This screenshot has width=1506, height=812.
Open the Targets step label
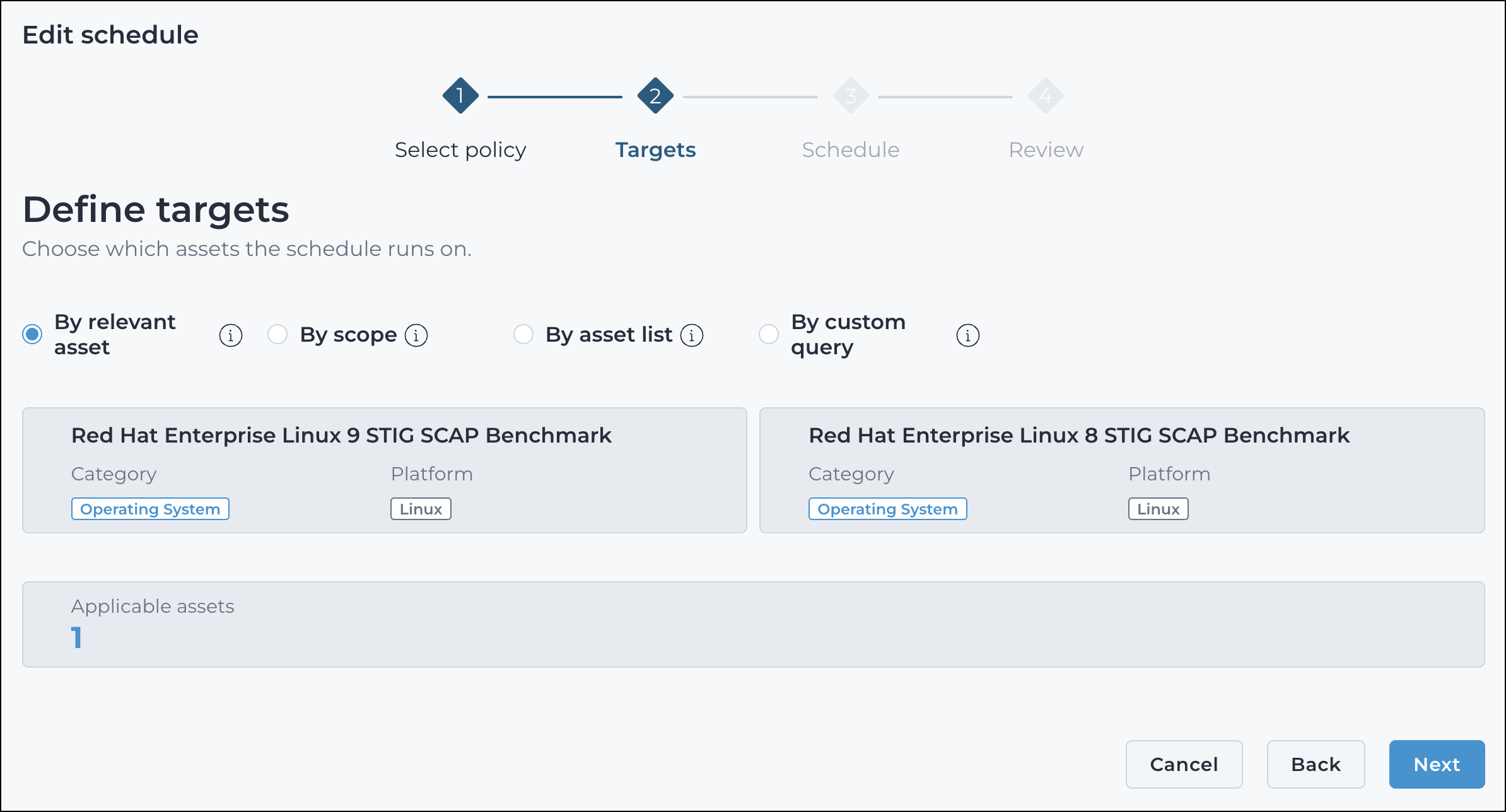tap(655, 150)
